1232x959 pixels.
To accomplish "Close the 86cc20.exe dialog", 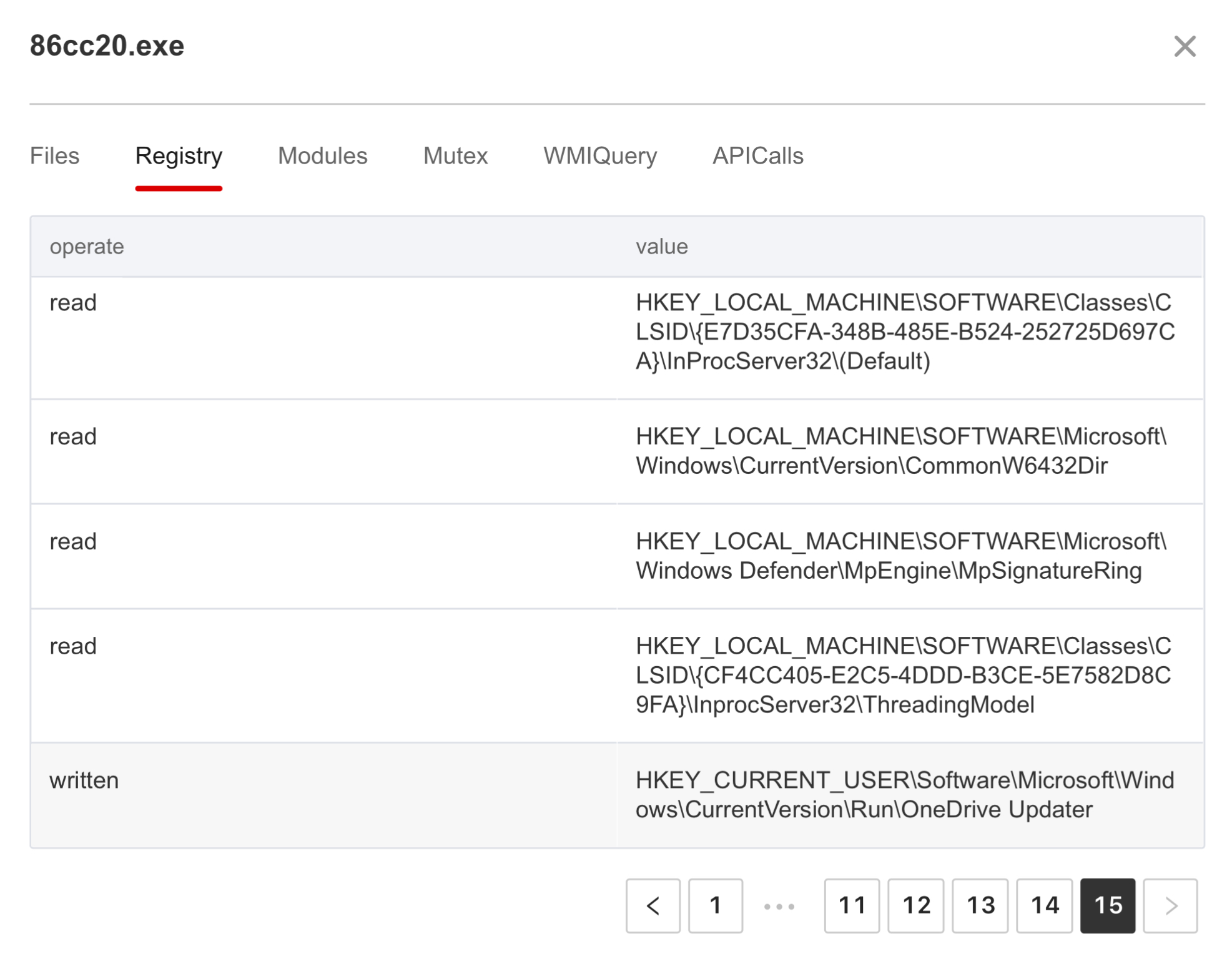I will click(1184, 46).
